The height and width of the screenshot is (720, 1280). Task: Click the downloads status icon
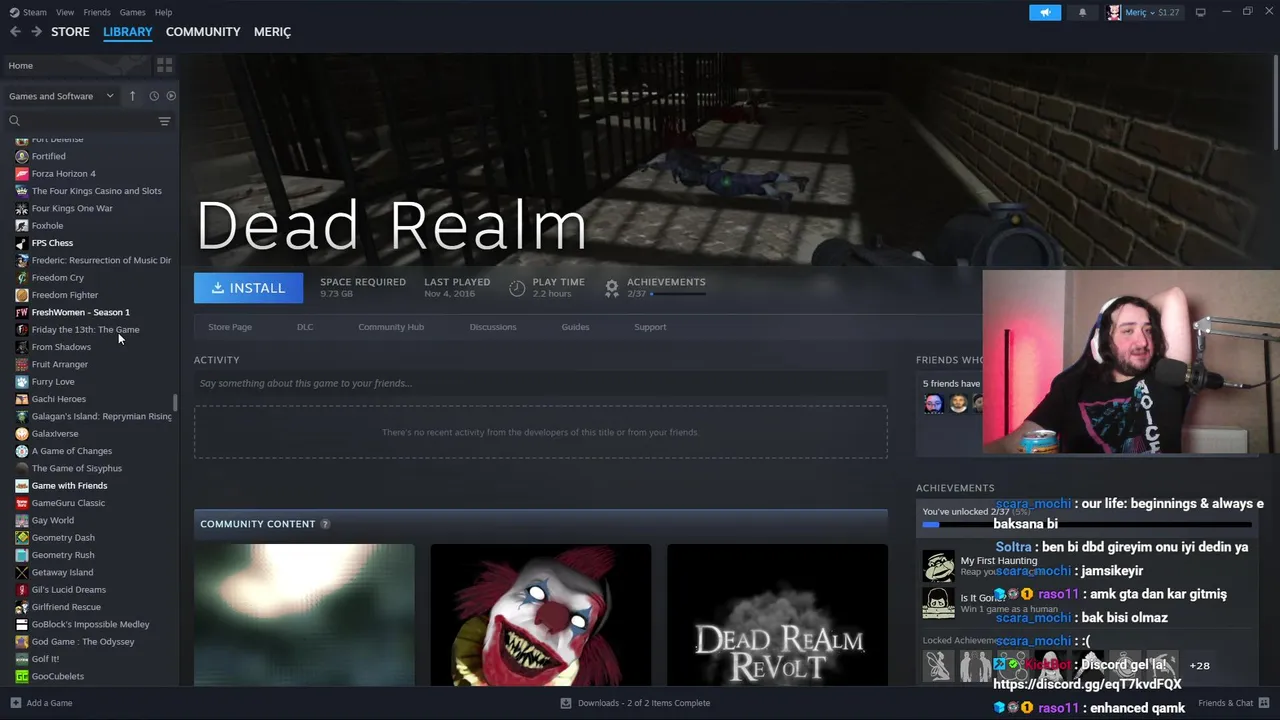pos(566,703)
